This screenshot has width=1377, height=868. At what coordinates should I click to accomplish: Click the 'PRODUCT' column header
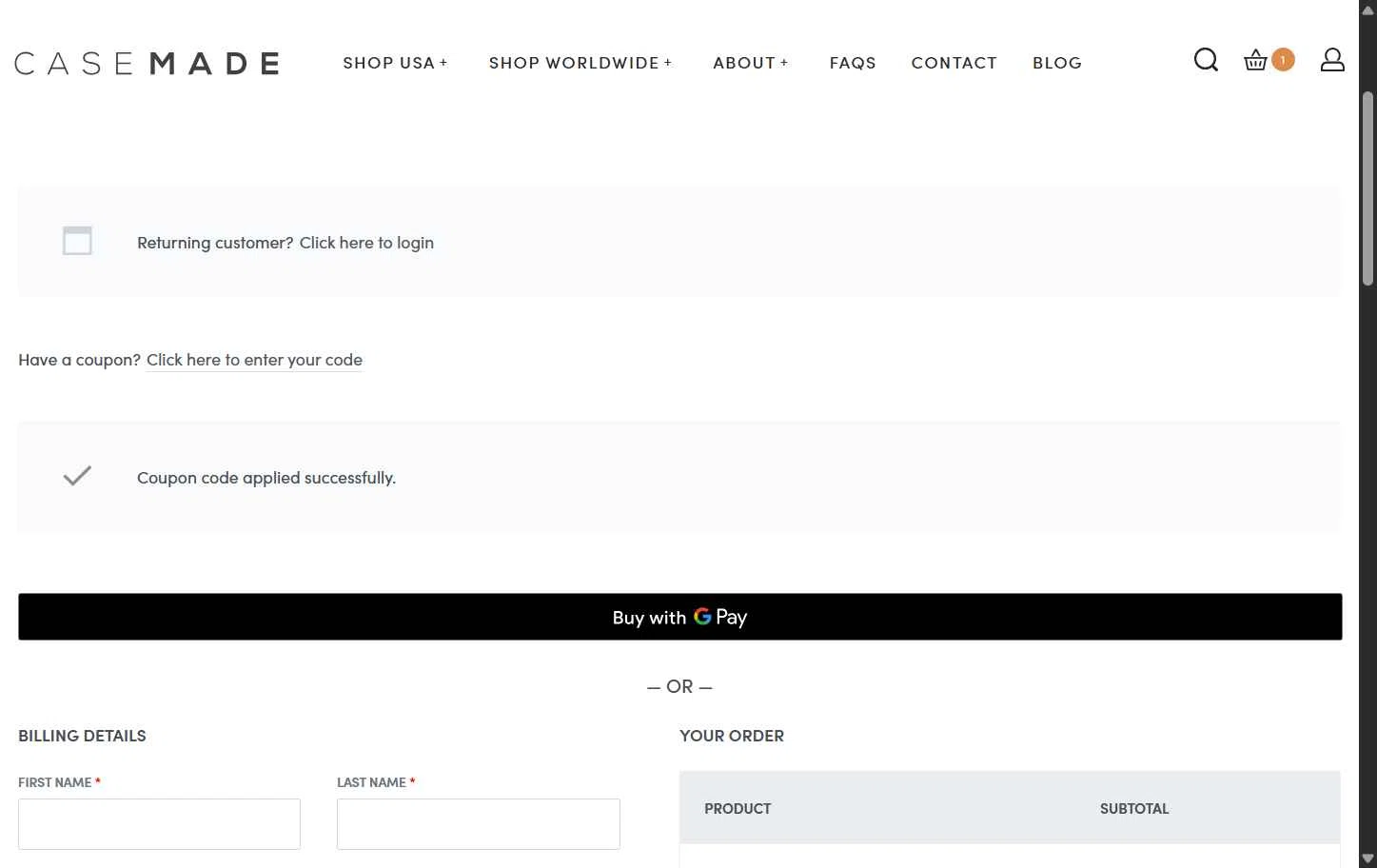pos(738,808)
